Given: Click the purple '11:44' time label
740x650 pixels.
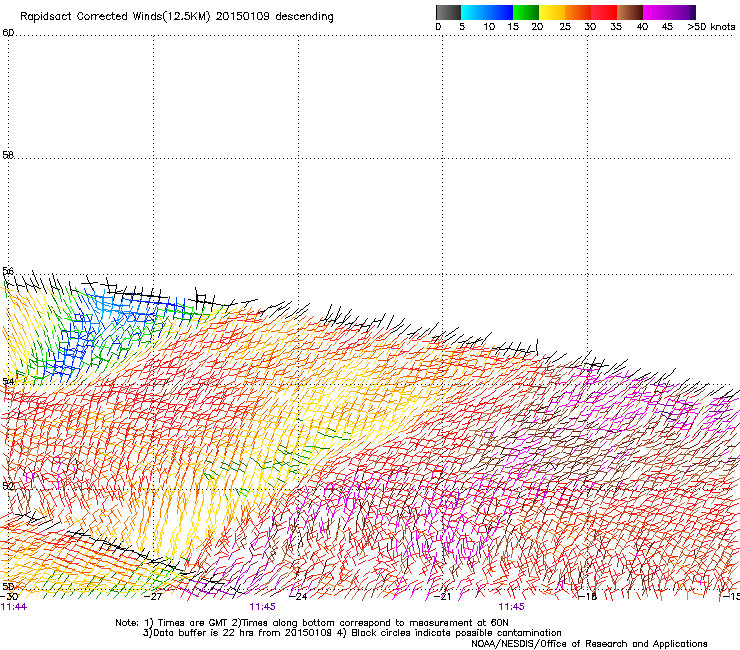Looking at the screenshot, I should (x=14, y=607).
